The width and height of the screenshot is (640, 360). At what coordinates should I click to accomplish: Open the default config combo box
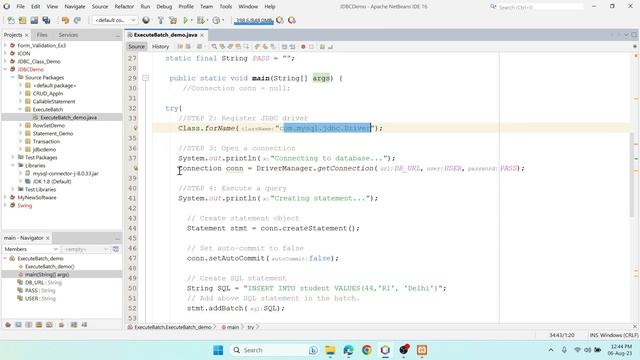[x=115, y=20]
